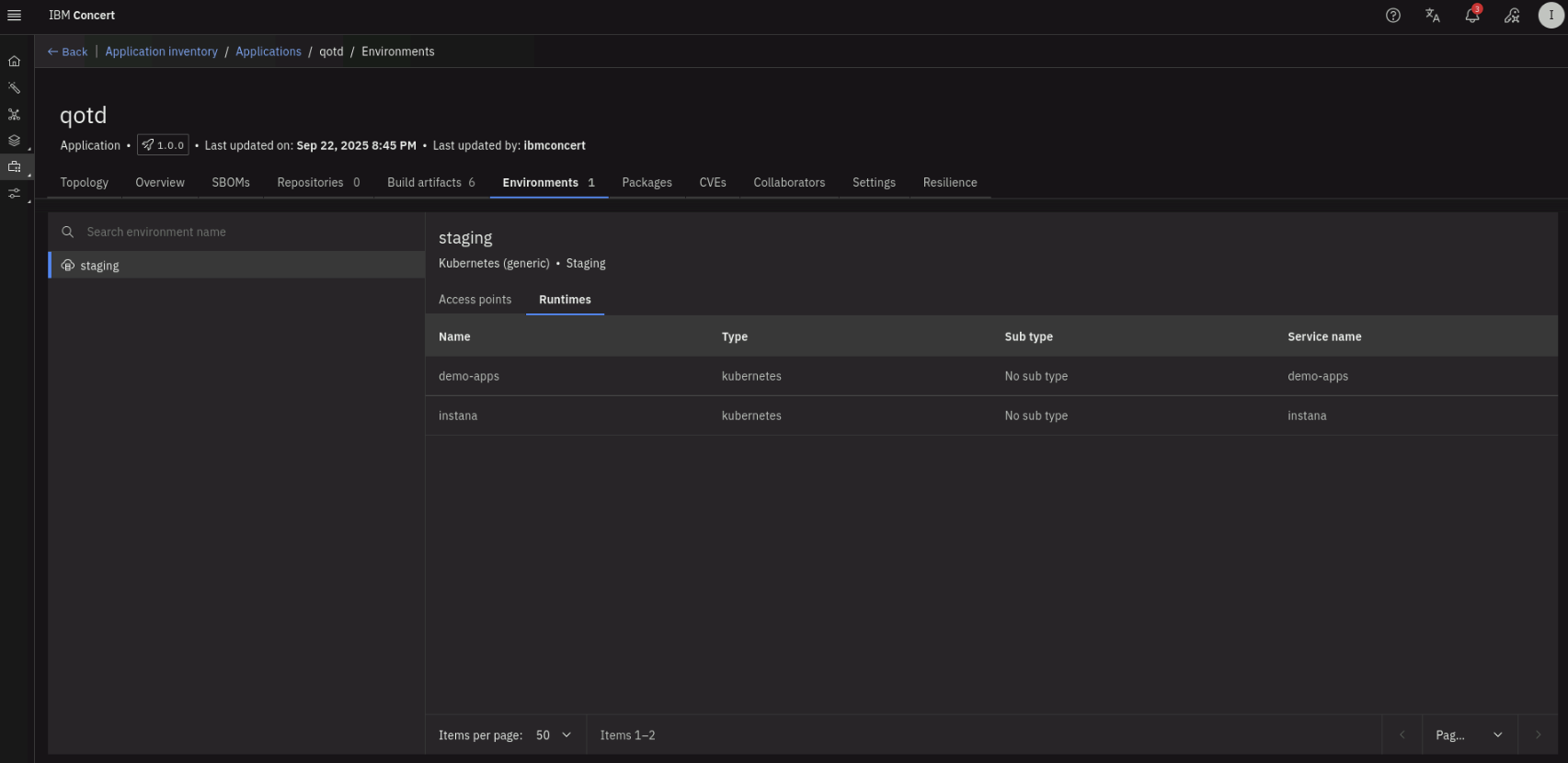The width and height of the screenshot is (1568, 763).
Task: Switch to the CVEs tab
Action: (712, 183)
